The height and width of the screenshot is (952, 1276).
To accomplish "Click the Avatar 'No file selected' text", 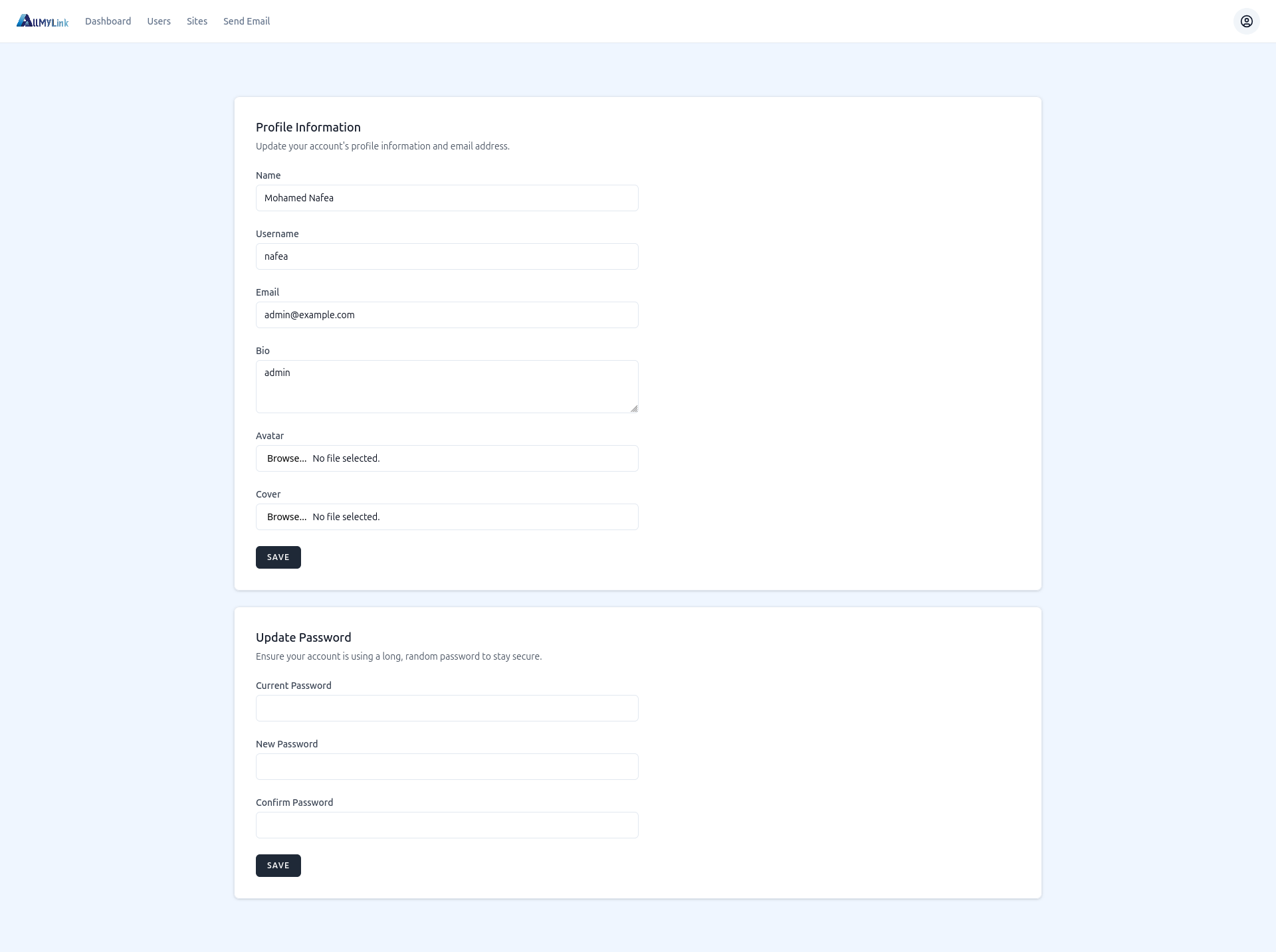I will 346,458.
